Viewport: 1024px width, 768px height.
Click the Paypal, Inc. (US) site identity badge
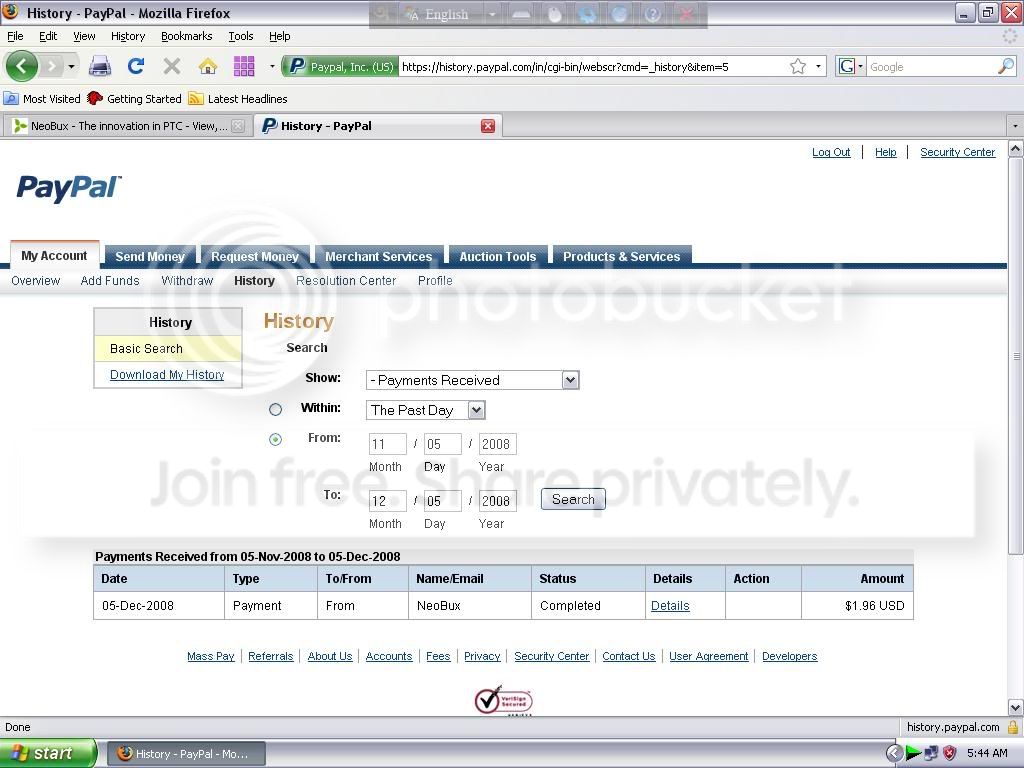[340, 67]
